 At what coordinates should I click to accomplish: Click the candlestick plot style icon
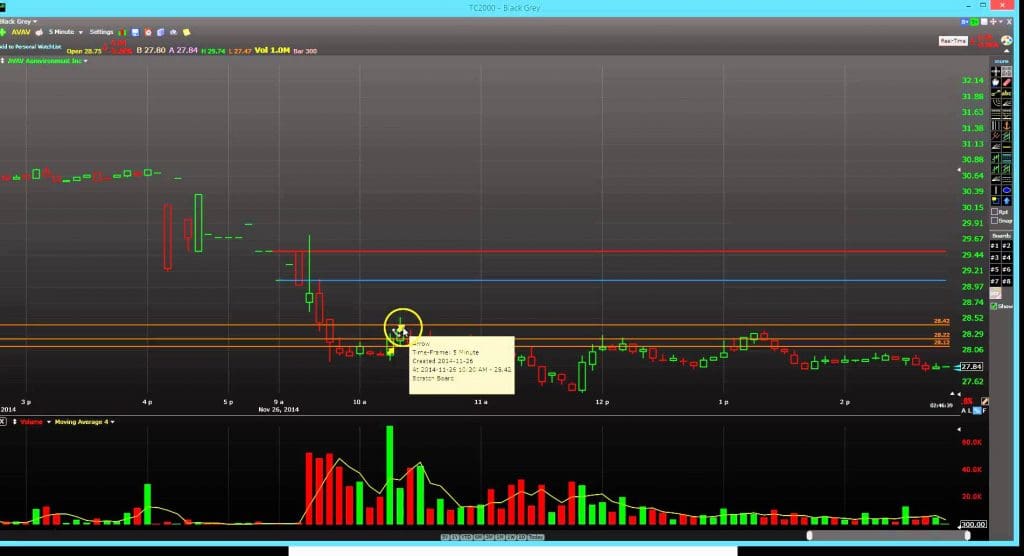click(x=122, y=32)
